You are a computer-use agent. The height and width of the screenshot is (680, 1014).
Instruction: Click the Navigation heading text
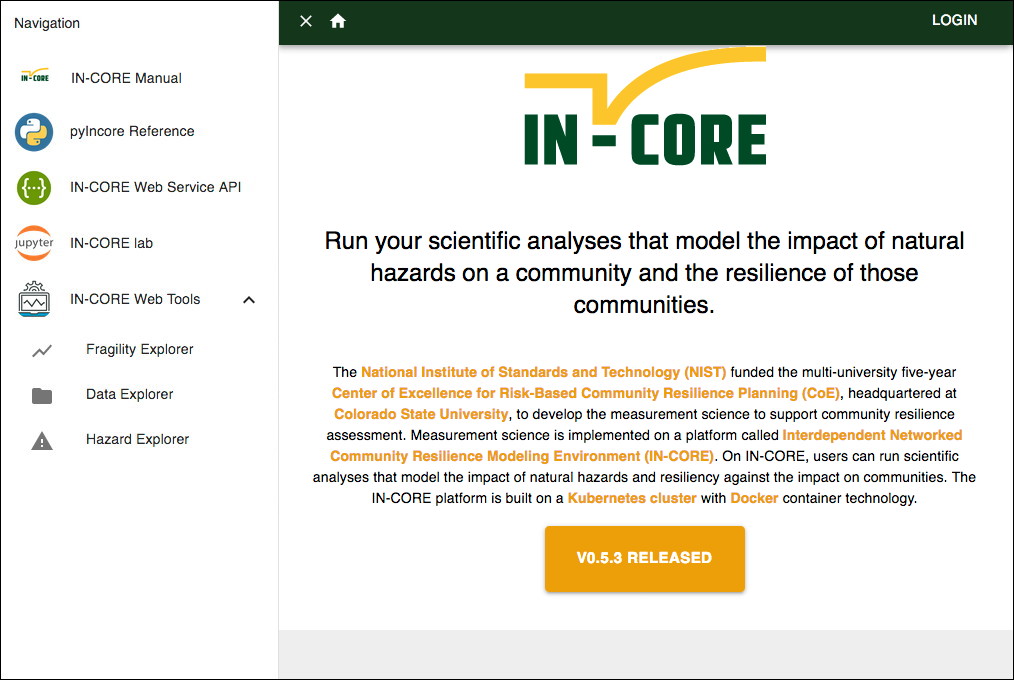coord(47,23)
